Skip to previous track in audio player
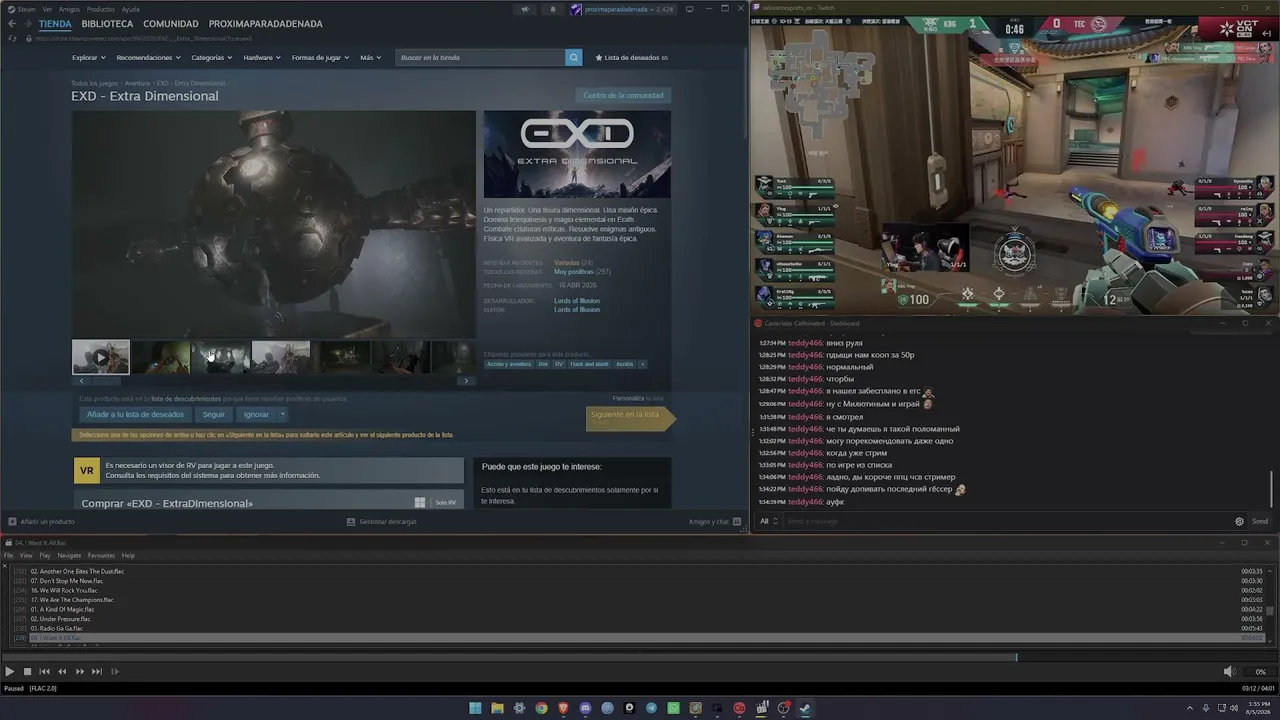 coord(45,672)
